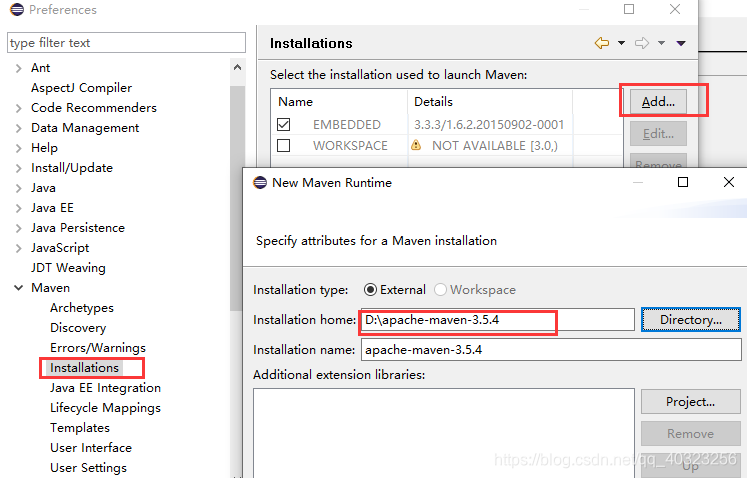The height and width of the screenshot is (478, 747).
Task: Click the preferences tree scrollbar up arrow
Action: coord(237,68)
